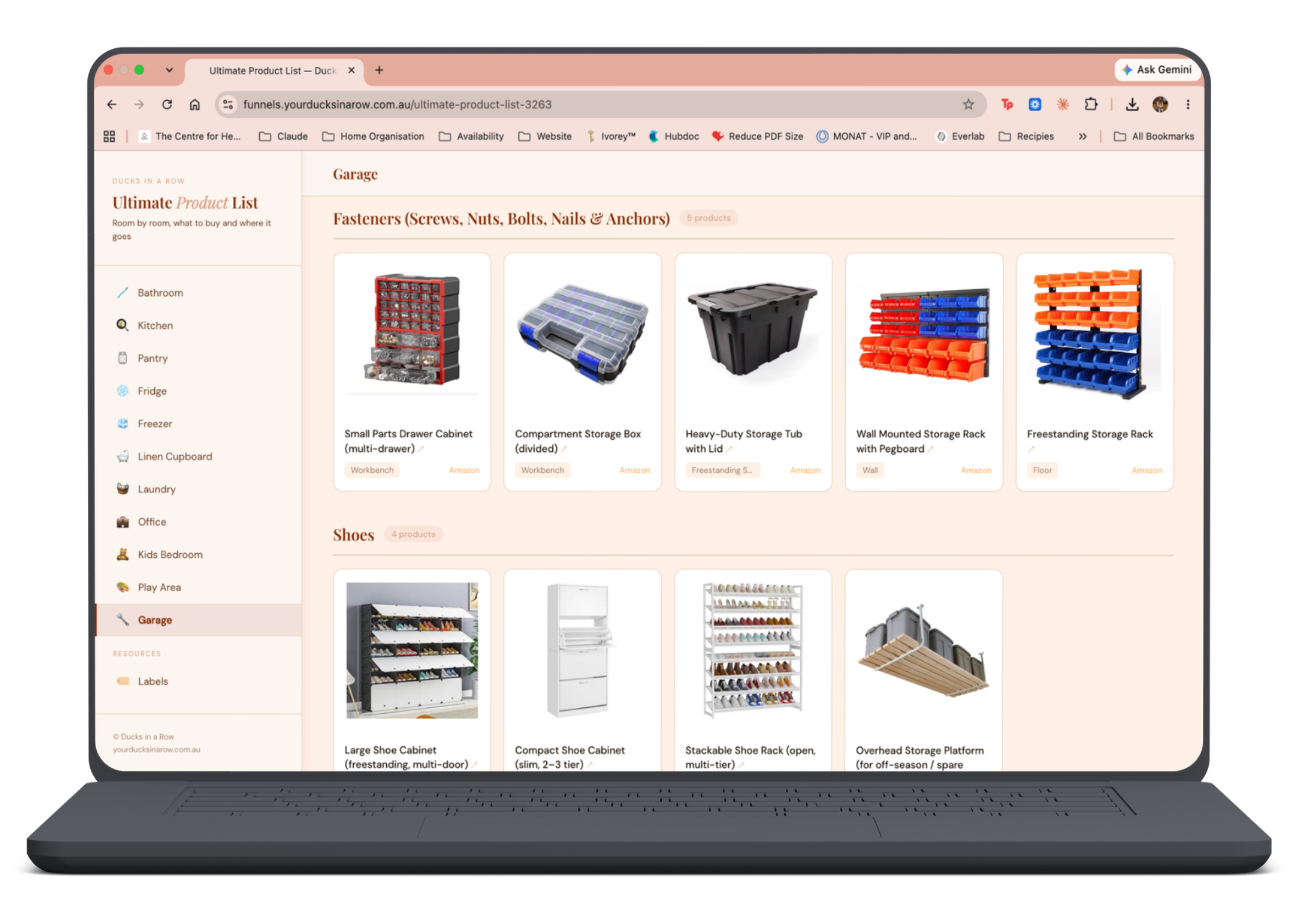
Task: Select Office in the sidebar
Action: pos(198,522)
